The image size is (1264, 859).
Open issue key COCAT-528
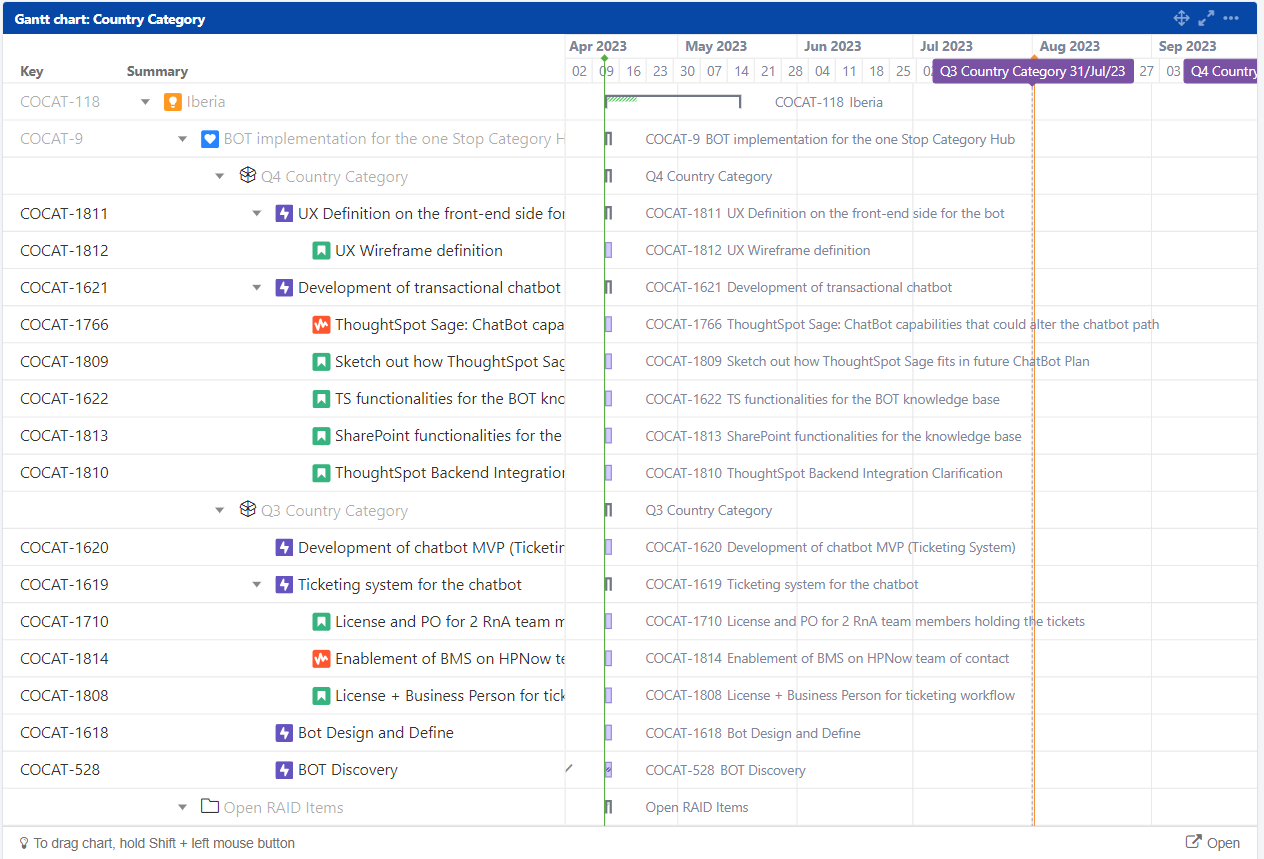tap(60, 770)
